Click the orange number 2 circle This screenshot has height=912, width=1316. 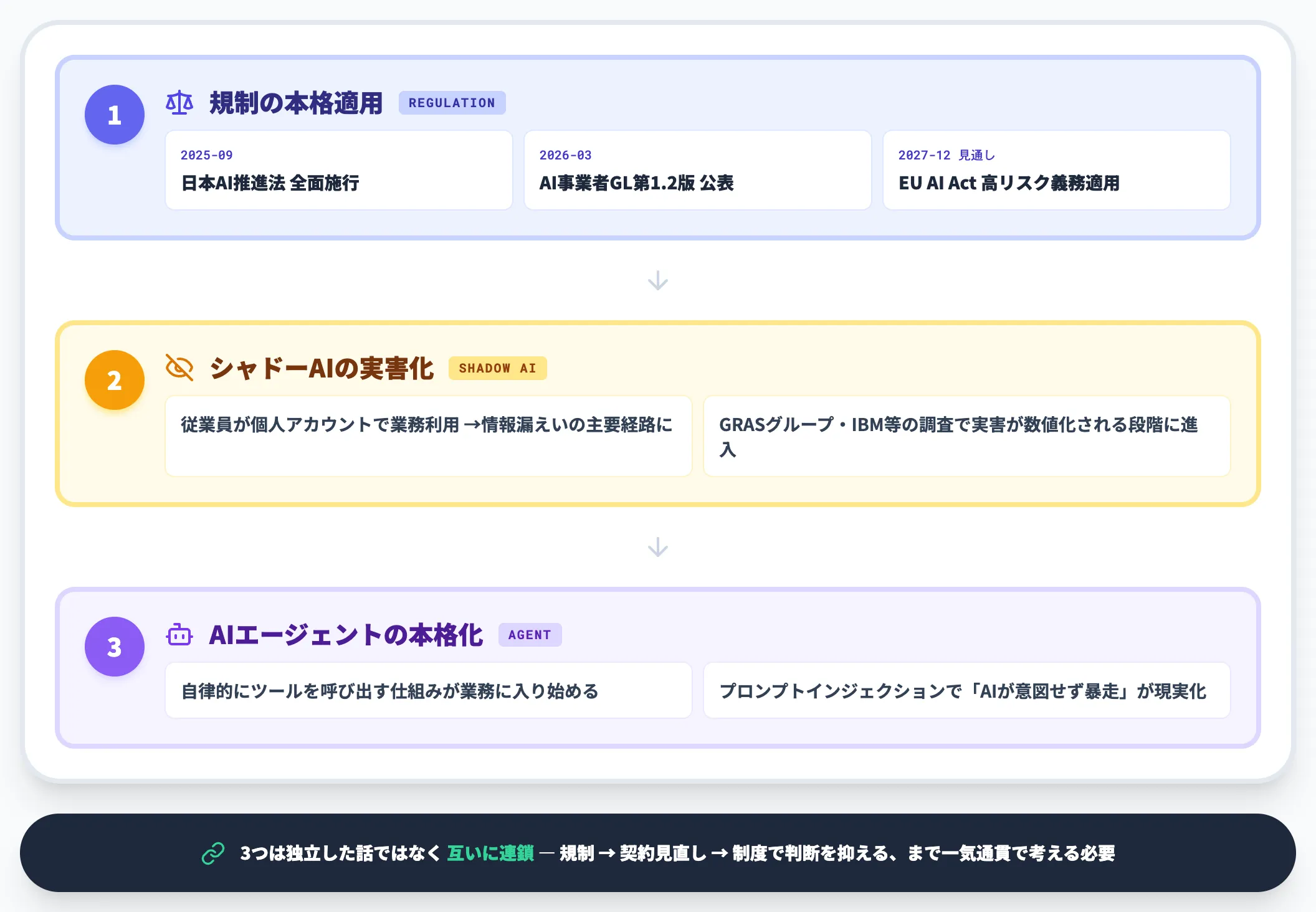pyautogui.click(x=115, y=380)
